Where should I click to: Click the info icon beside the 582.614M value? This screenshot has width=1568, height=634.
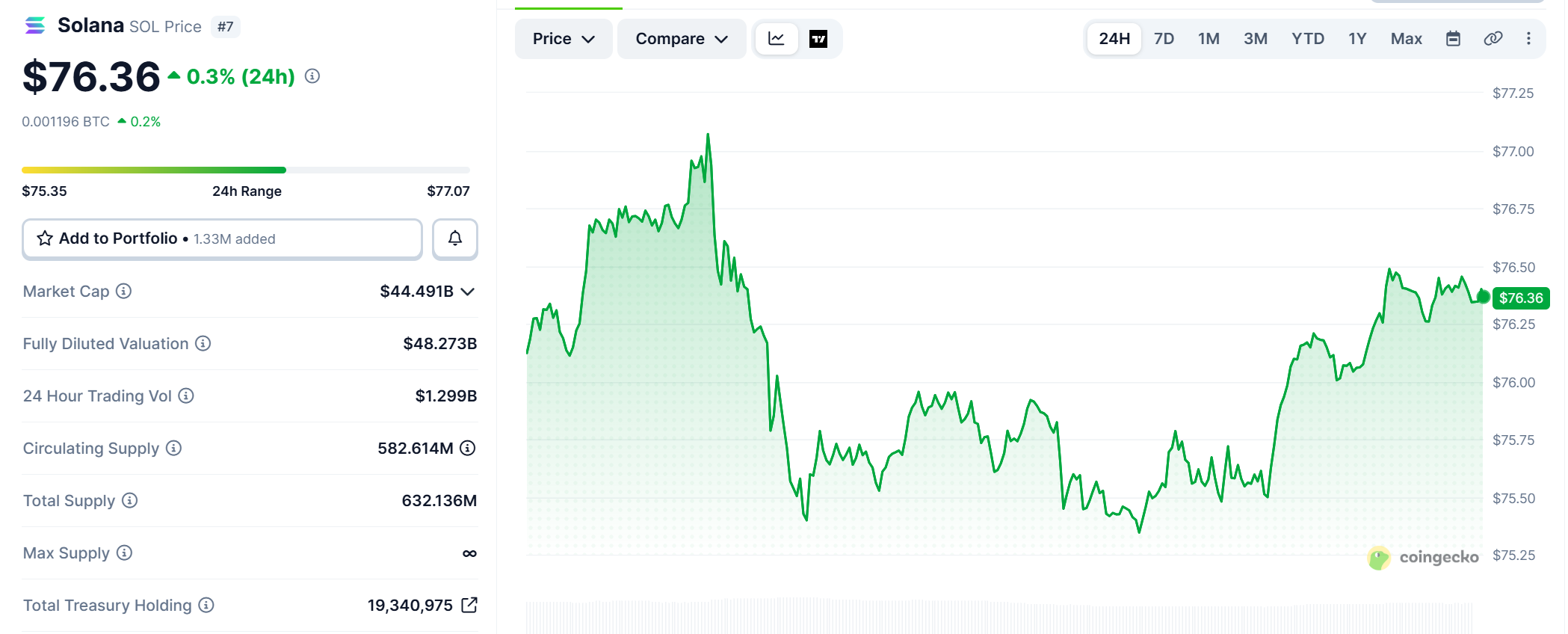468,448
